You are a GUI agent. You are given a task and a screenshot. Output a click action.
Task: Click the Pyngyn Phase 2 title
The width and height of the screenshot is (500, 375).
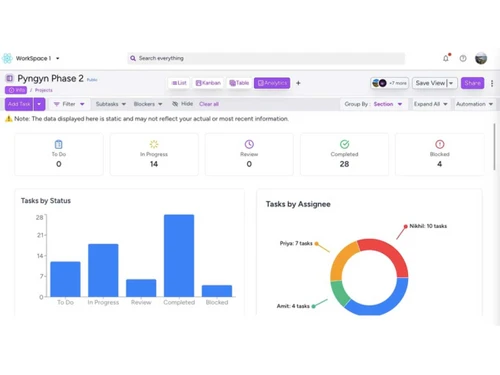coord(50,78)
